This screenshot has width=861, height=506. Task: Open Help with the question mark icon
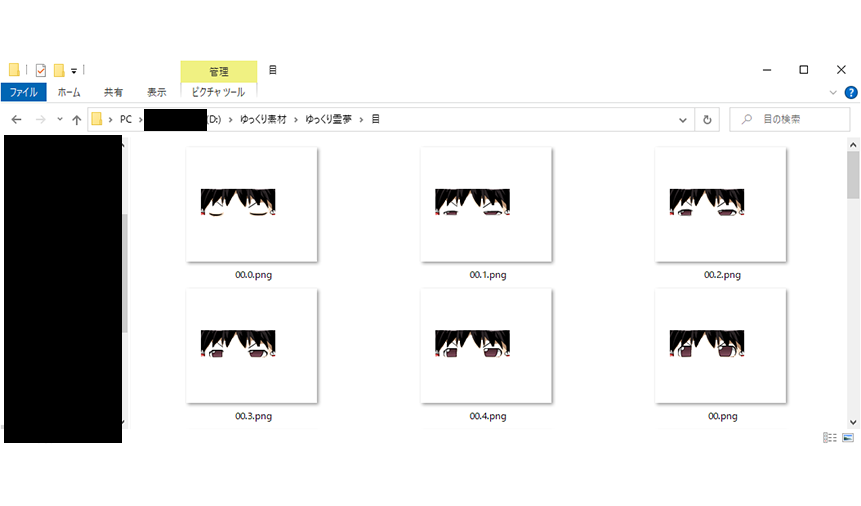tap(851, 93)
